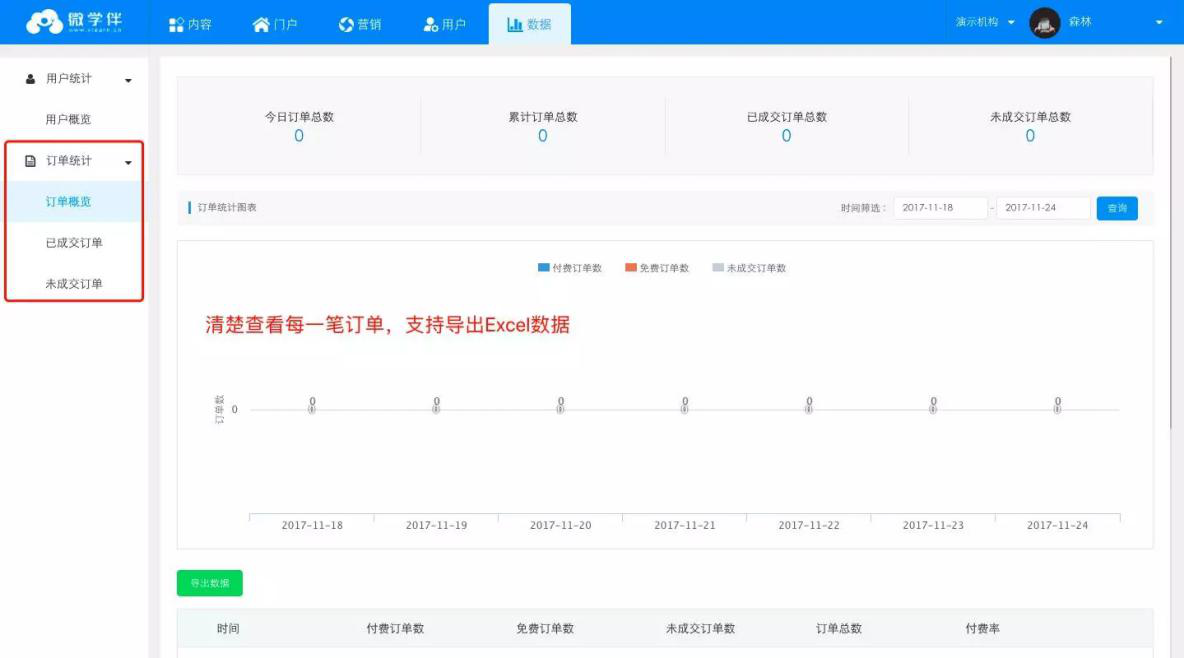Viewport: 1184px width, 658px height.
Task: Click the x-axis label 2017-11-20
Action: (560, 525)
